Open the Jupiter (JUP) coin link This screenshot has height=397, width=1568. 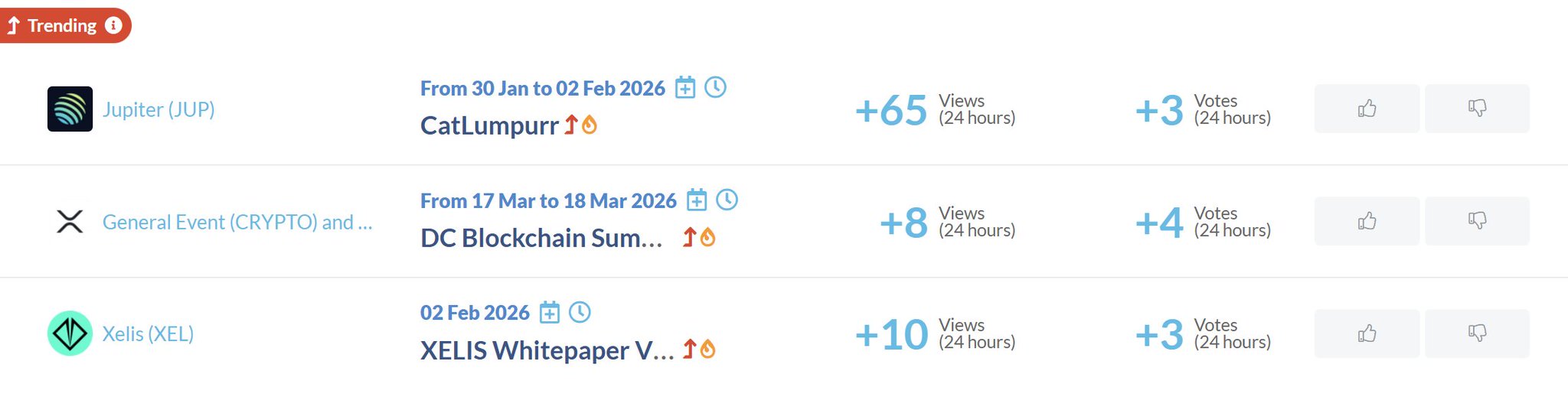pos(158,109)
